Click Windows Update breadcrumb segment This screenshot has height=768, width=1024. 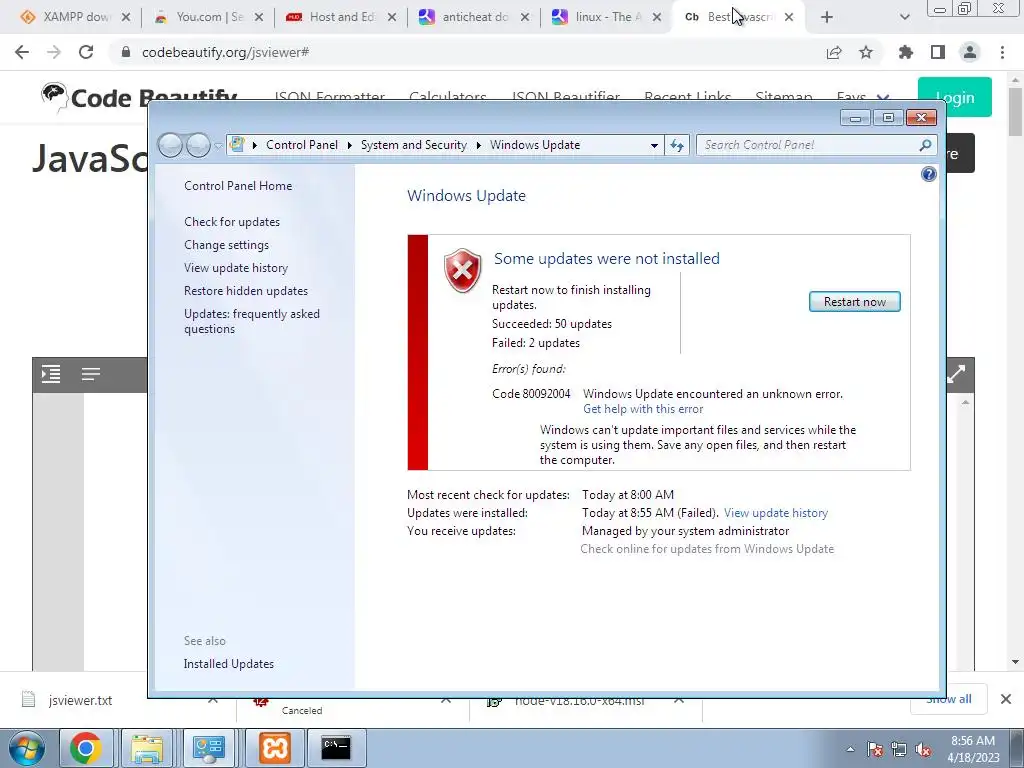(x=535, y=145)
